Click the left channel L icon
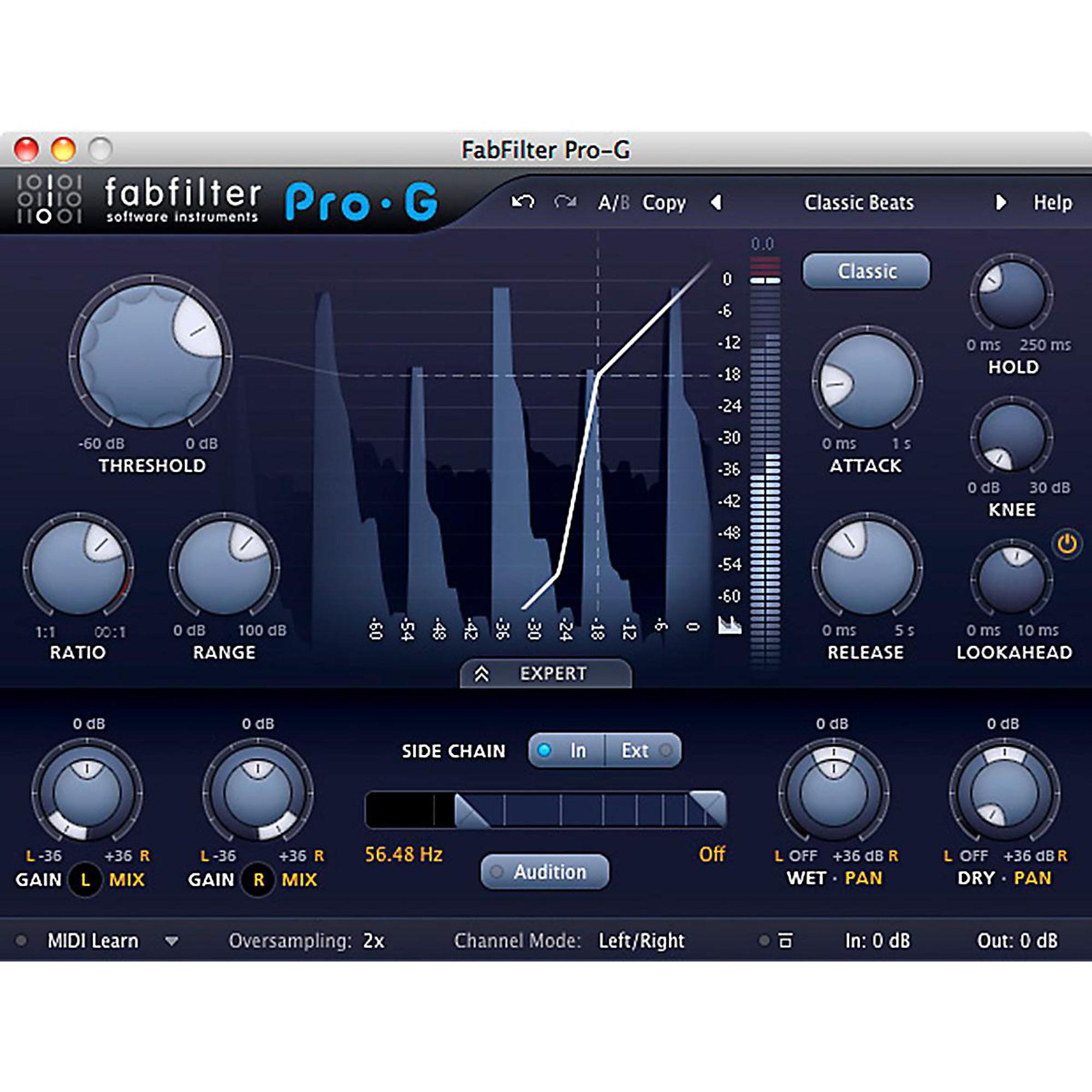 [x=85, y=880]
